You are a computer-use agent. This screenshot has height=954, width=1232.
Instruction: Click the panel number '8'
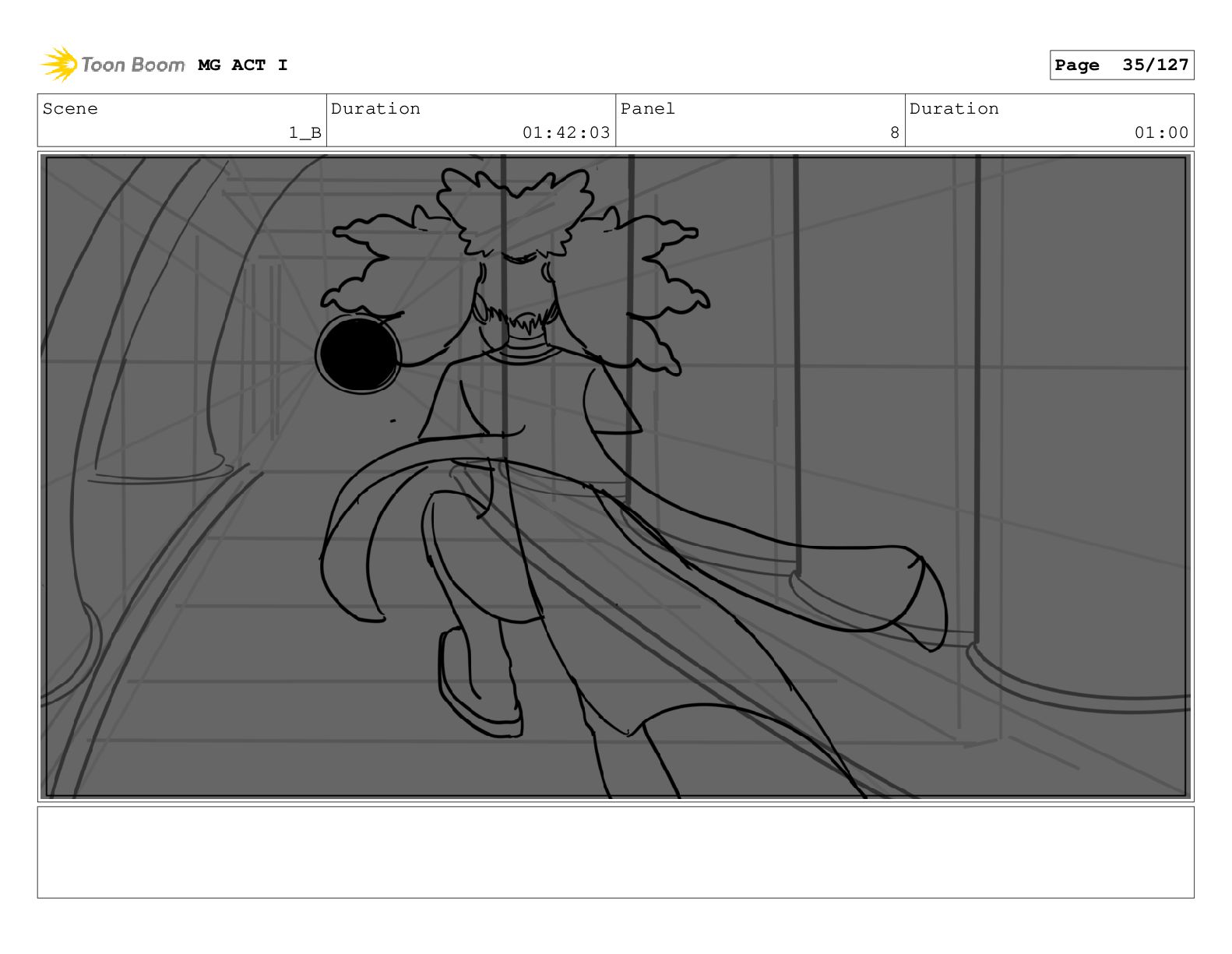pos(895,133)
